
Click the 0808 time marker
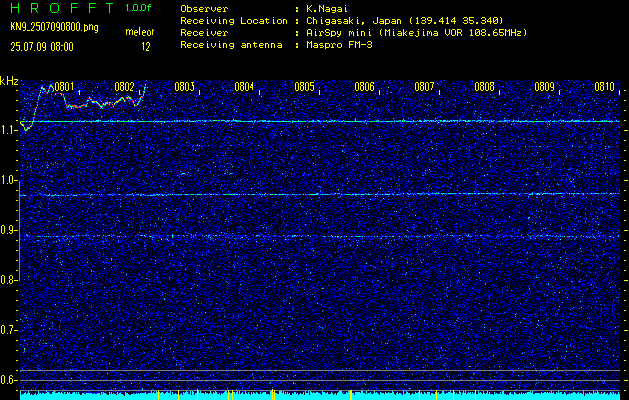pyautogui.click(x=485, y=87)
